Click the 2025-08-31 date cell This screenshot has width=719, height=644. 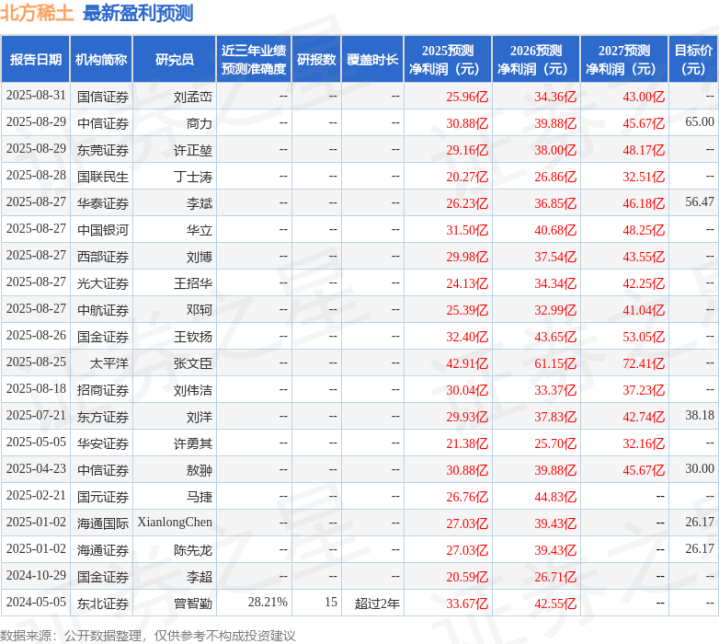pos(36,95)
